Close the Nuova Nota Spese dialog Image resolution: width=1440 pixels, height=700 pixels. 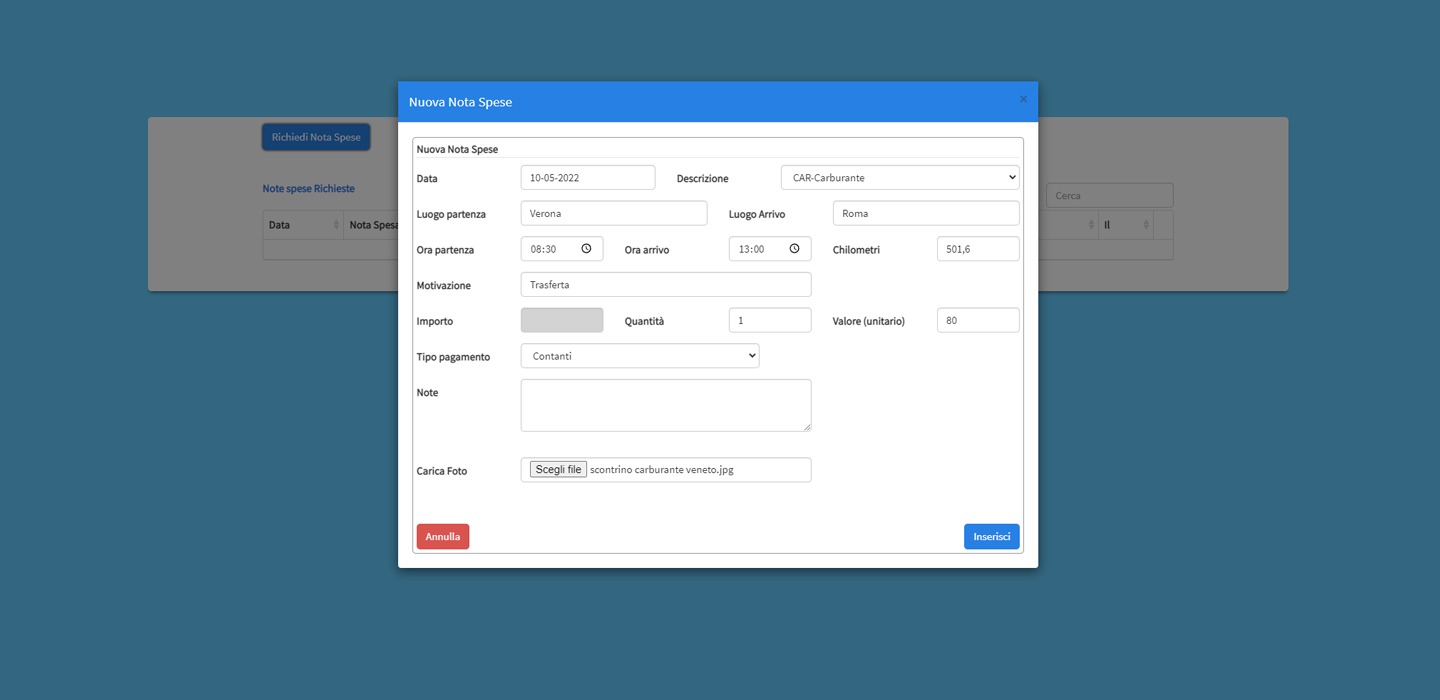click(x=1023, y=100)
